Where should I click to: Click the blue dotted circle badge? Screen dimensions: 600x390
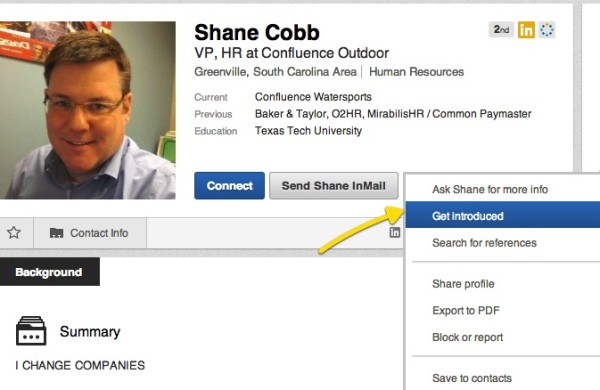click(547, 30)
